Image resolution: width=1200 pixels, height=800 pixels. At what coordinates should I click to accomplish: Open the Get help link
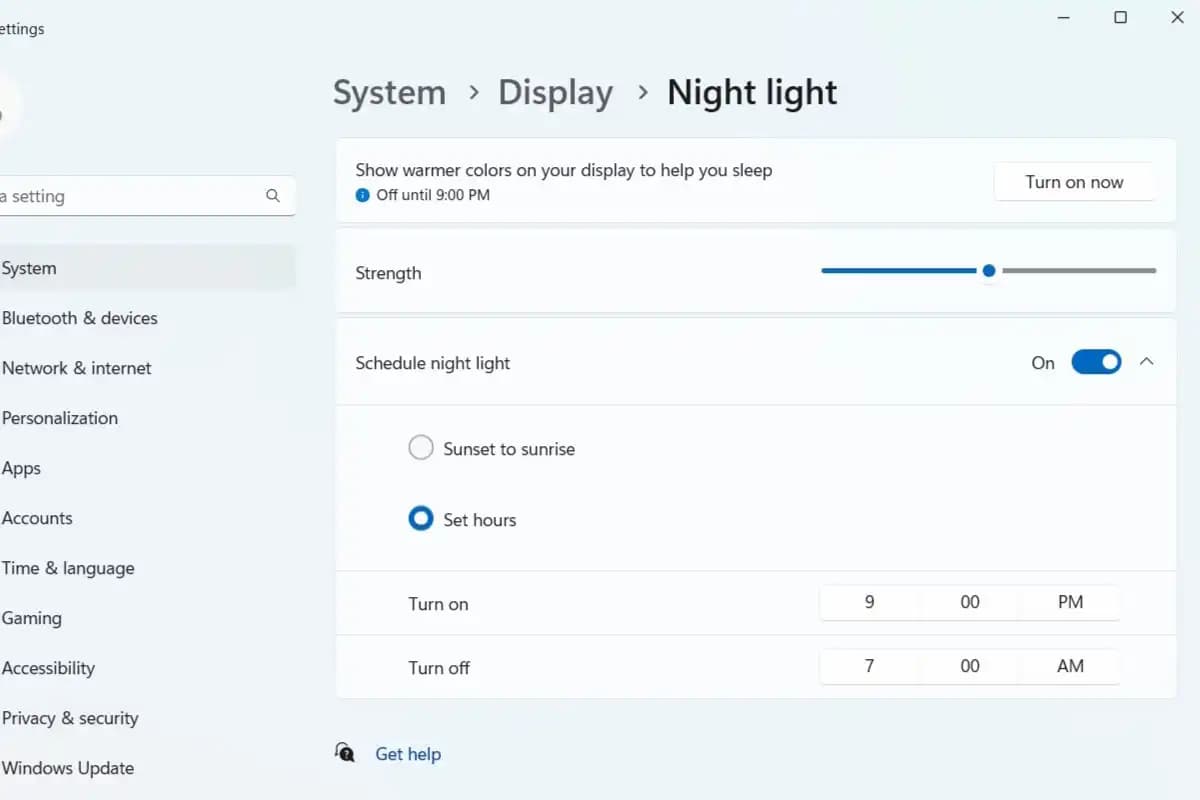pyautogui.click(x=408, y=754)
